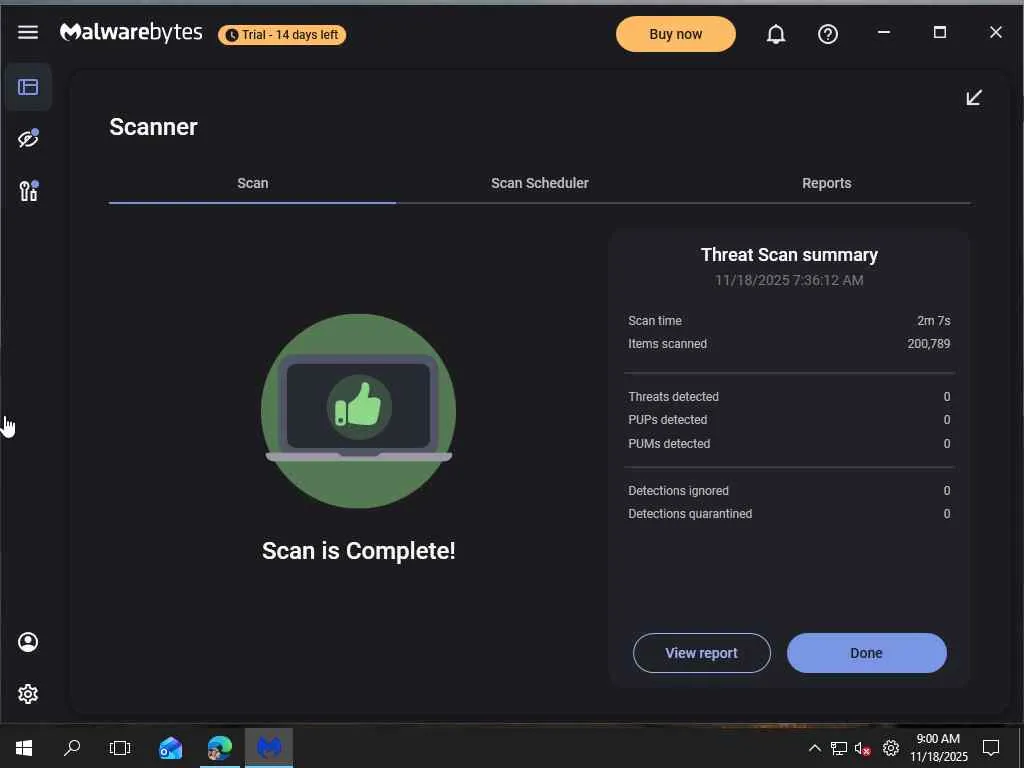This screenshot has width=1024, height=768.
Task: Switch to the Scan tab
Action: 252,184
